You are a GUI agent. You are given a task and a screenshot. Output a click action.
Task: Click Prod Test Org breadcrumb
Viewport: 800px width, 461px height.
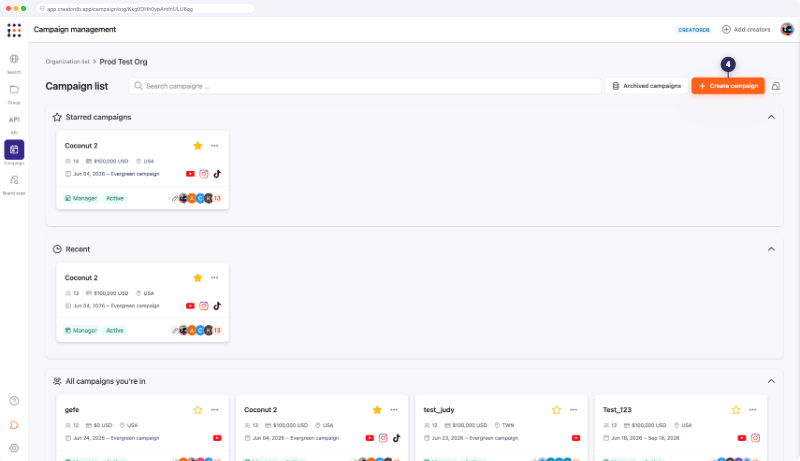[123, 62]
